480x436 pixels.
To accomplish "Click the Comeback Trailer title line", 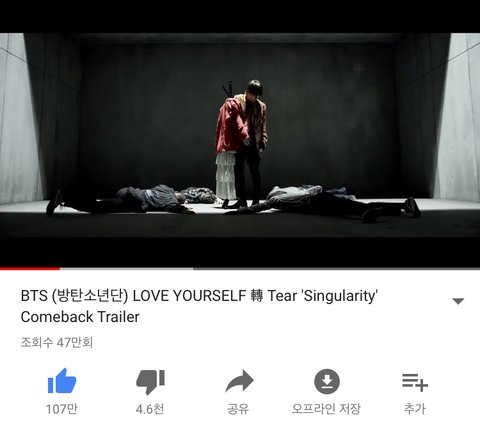I will [x=80, y=317].
